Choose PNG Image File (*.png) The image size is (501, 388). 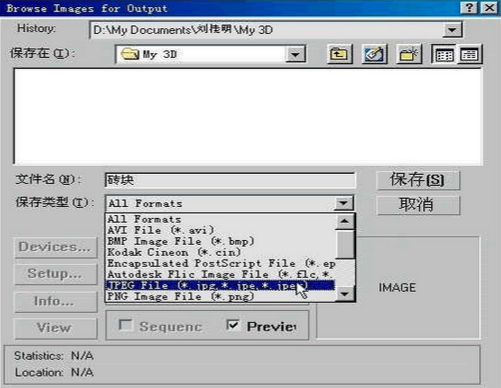220,296
